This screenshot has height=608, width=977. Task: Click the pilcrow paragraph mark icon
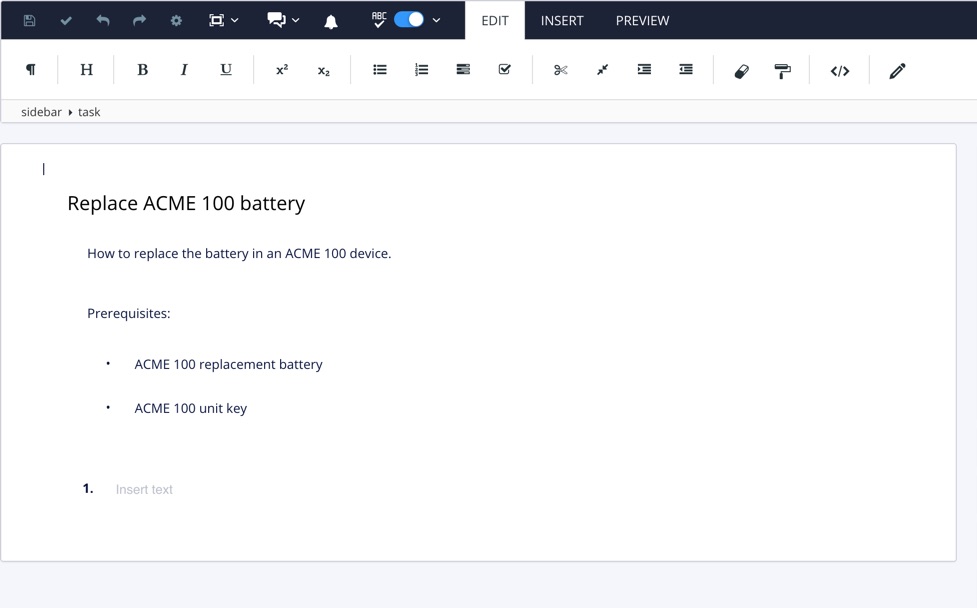pos(30,69)
